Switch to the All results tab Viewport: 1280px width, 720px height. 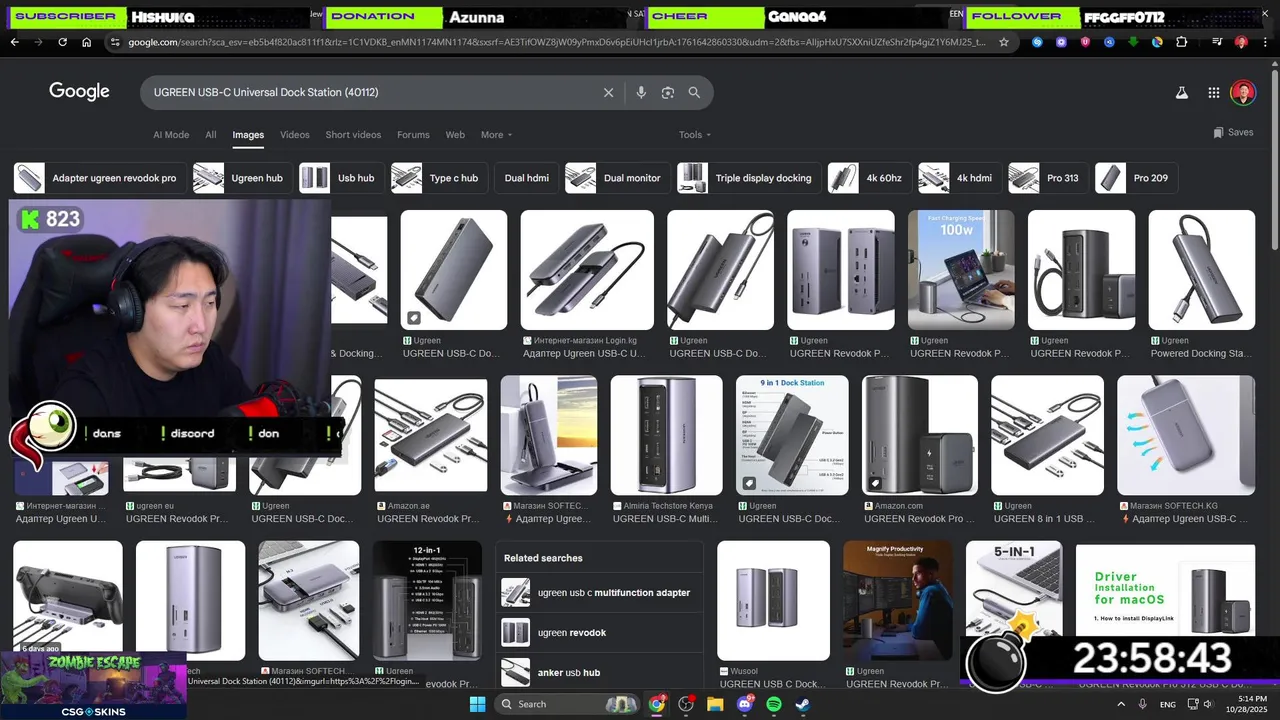tap(211, 135)
